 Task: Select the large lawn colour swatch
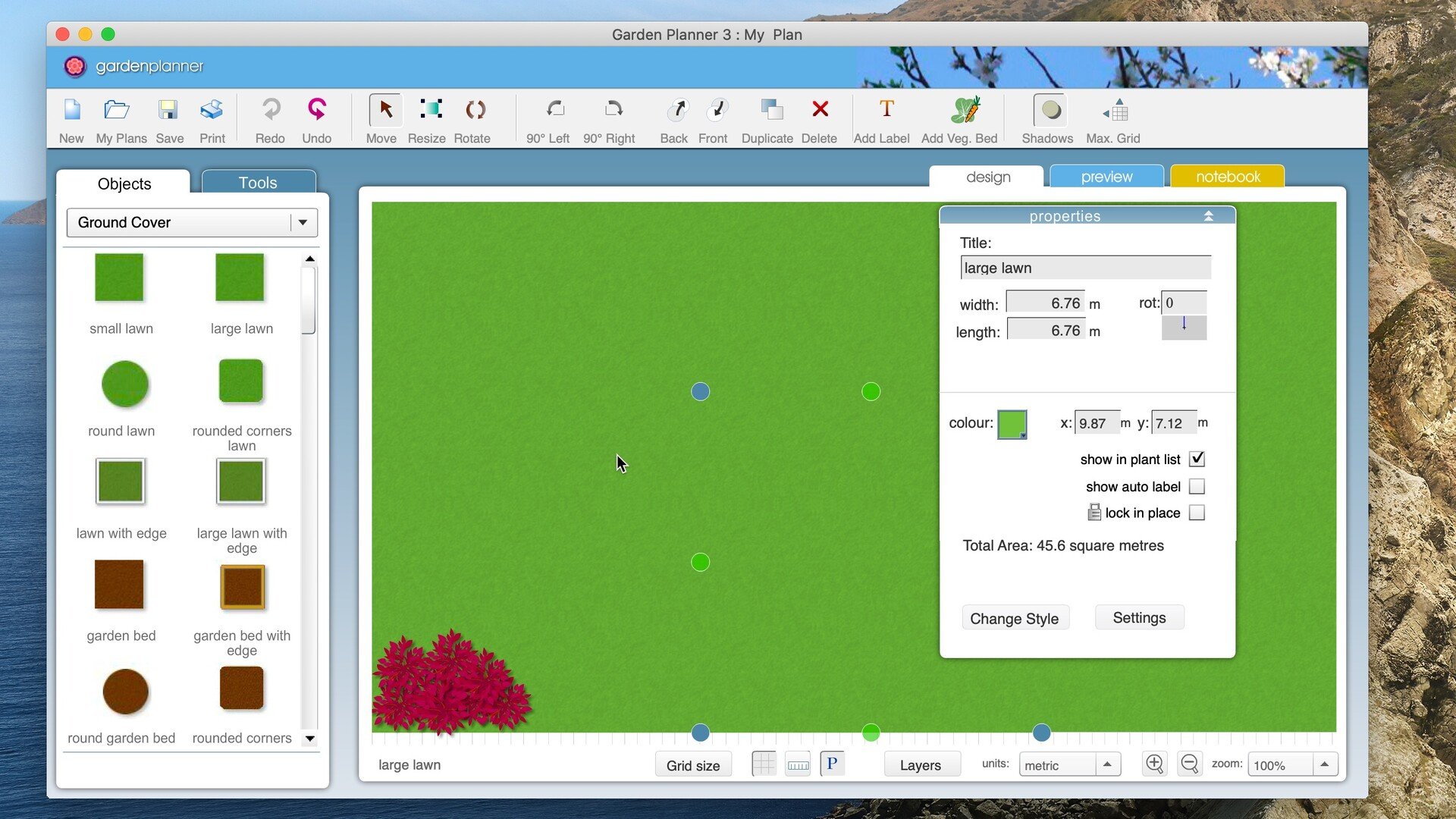tap(1014, 422)
